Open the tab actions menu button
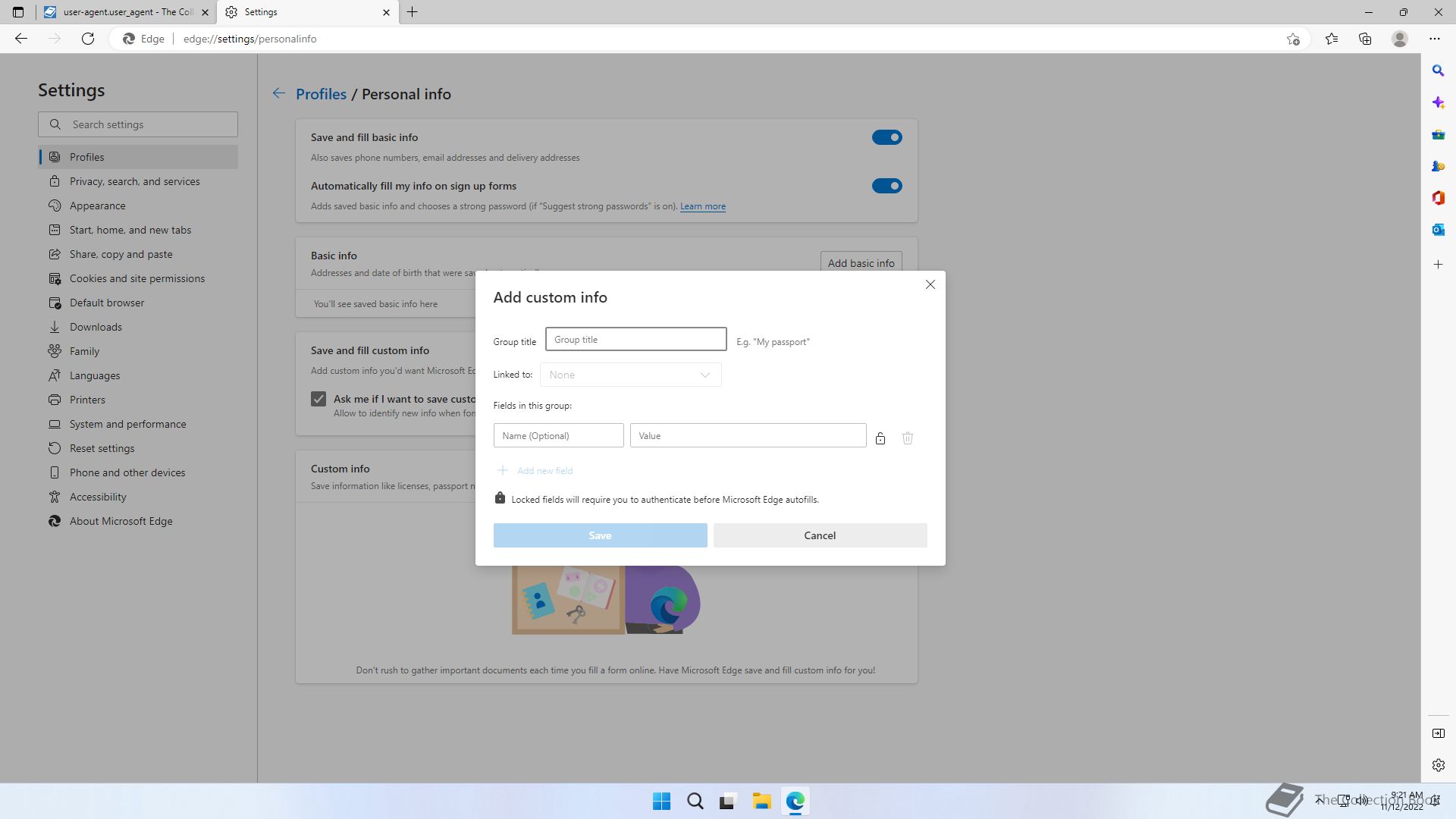1456x819 pixels. tap(18, 12)
